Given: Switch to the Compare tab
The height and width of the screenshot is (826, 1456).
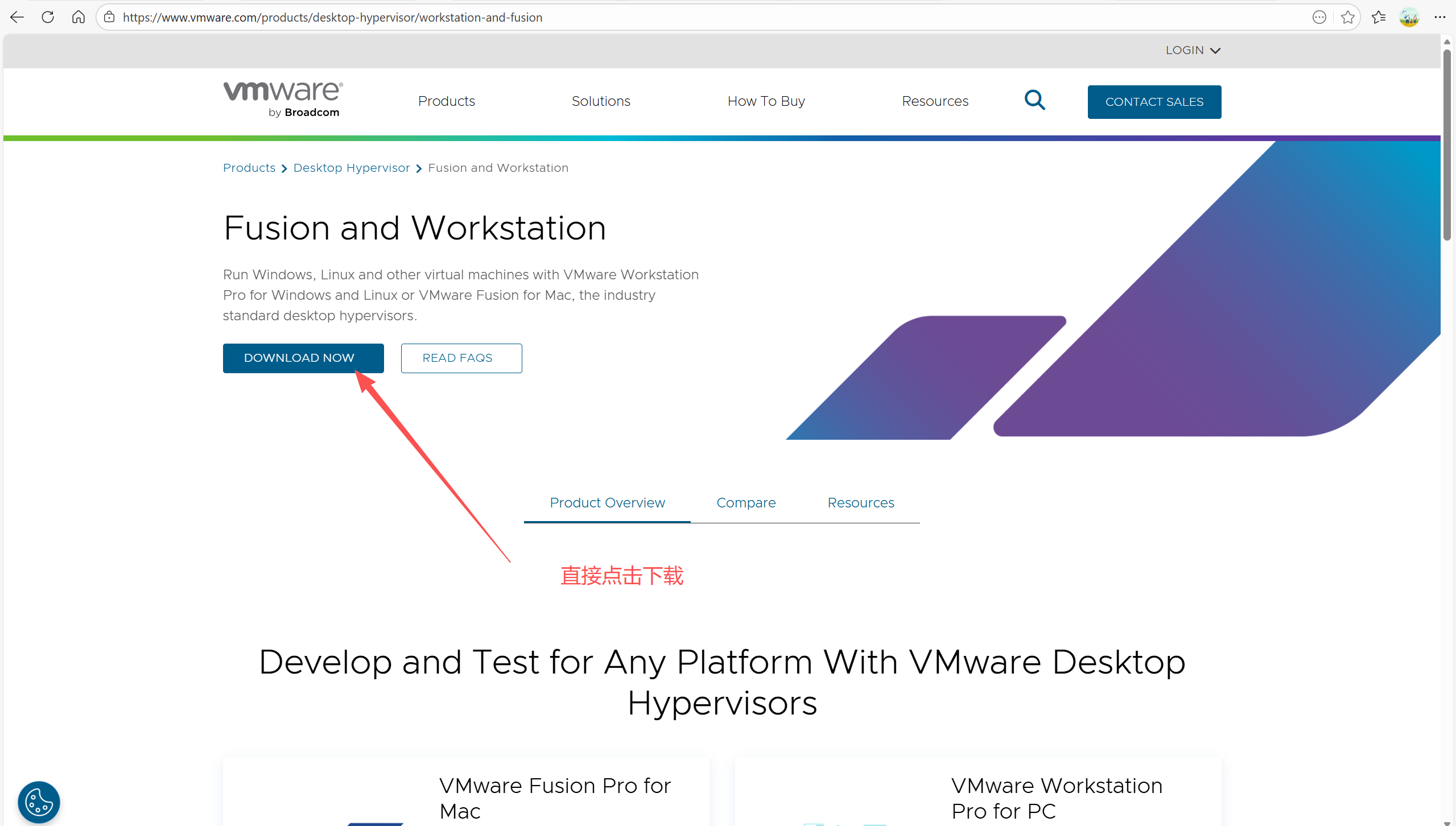Looking at the screenshot, I should point(746,503).
